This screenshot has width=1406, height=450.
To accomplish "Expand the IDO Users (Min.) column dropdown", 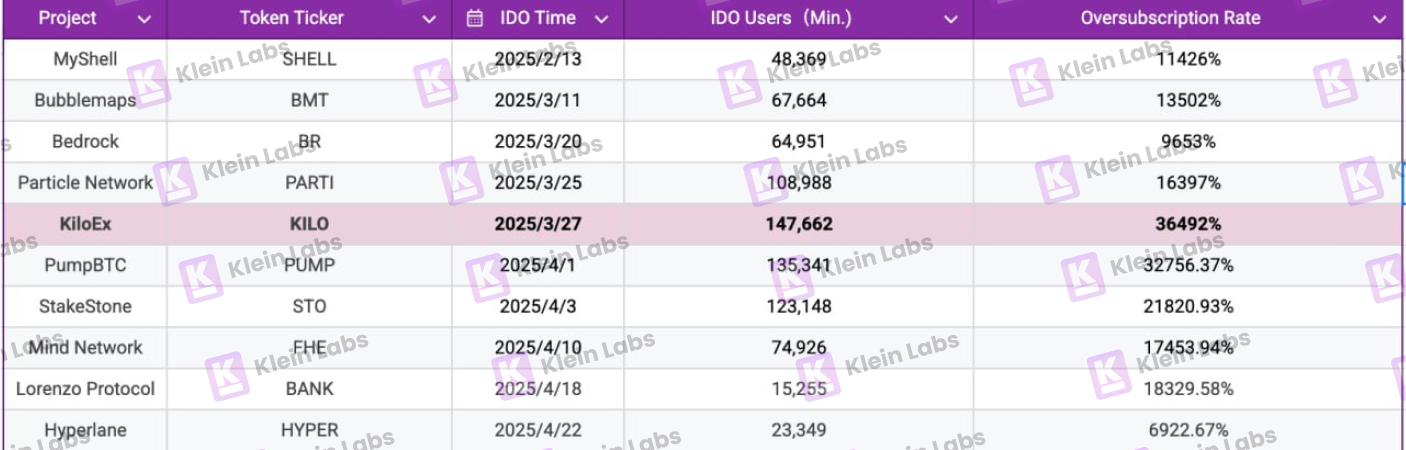I will [950, 19].
